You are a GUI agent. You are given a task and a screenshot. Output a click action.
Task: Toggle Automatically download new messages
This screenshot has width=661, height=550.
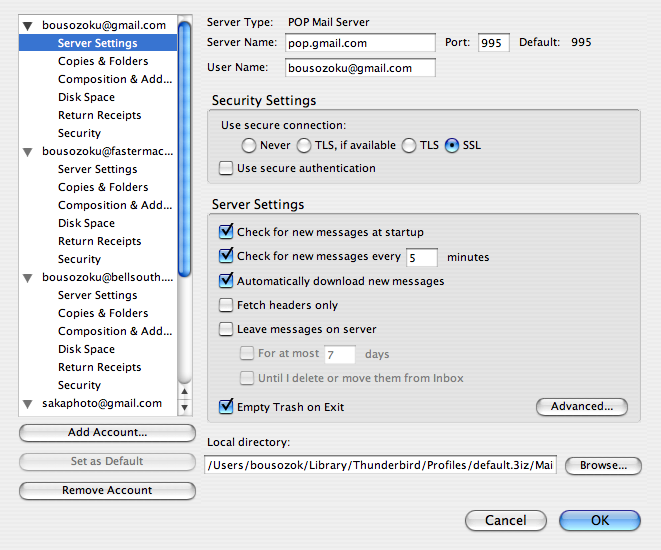(226, 280)
